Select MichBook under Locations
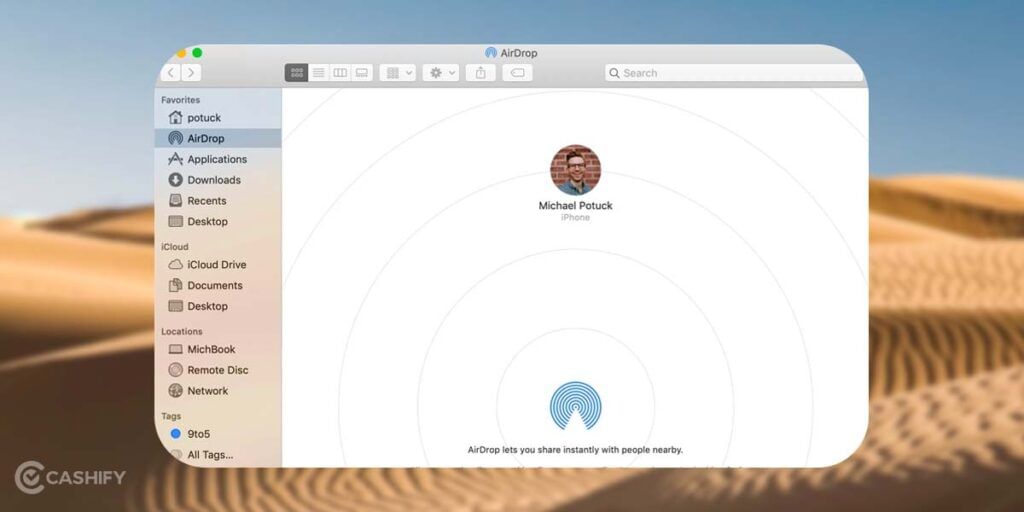Viewport: 1024px width, 512px height. (218, 349)
